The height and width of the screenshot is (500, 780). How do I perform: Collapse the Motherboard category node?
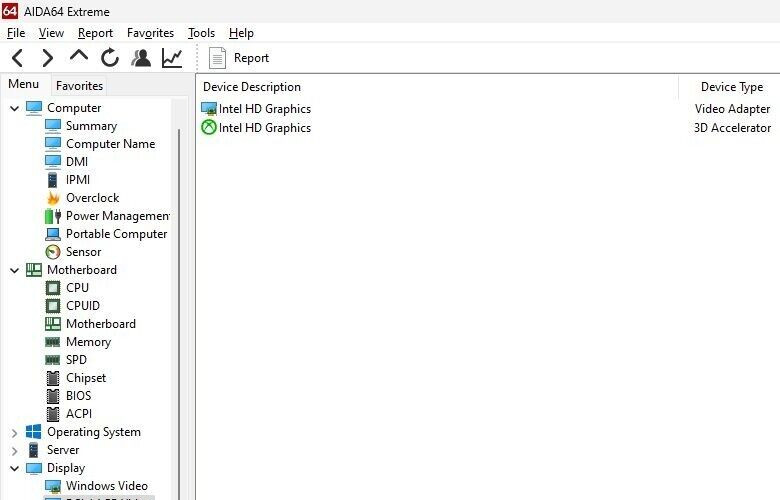pyautogui.click(x=14, y=270)
